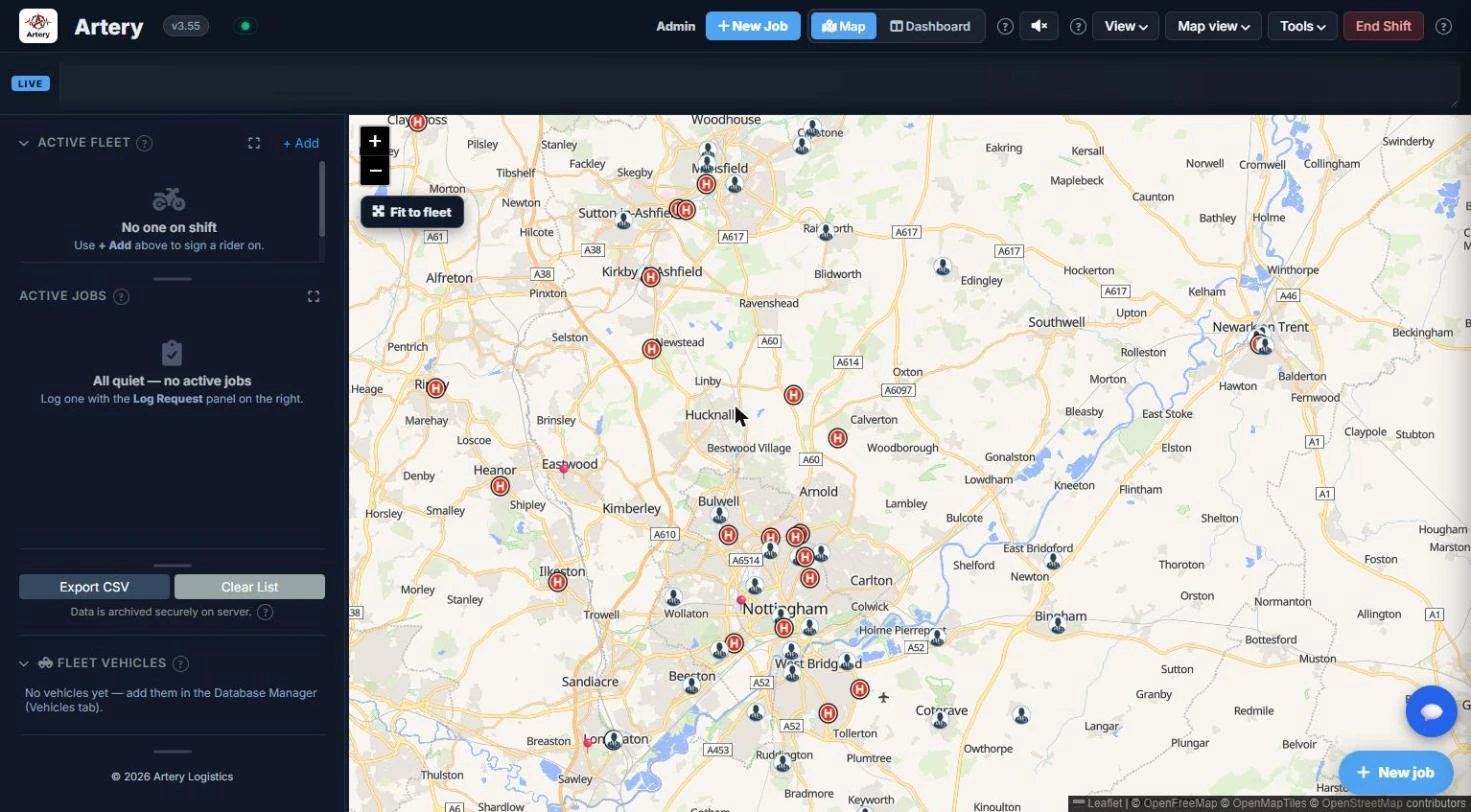The image size is (1471, 812).
Task: Open the OpenStreetMap attribution link
Action: [1362, 803]
